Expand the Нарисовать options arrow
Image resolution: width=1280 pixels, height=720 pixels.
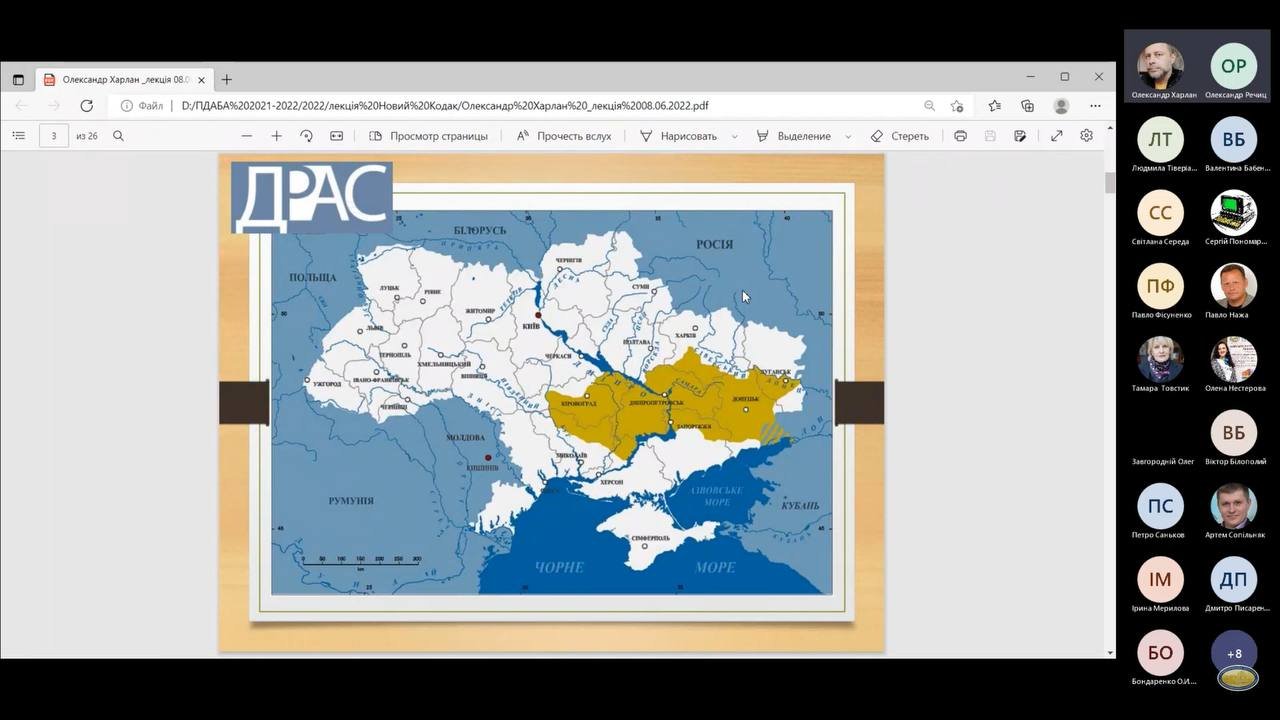(735, 136)
